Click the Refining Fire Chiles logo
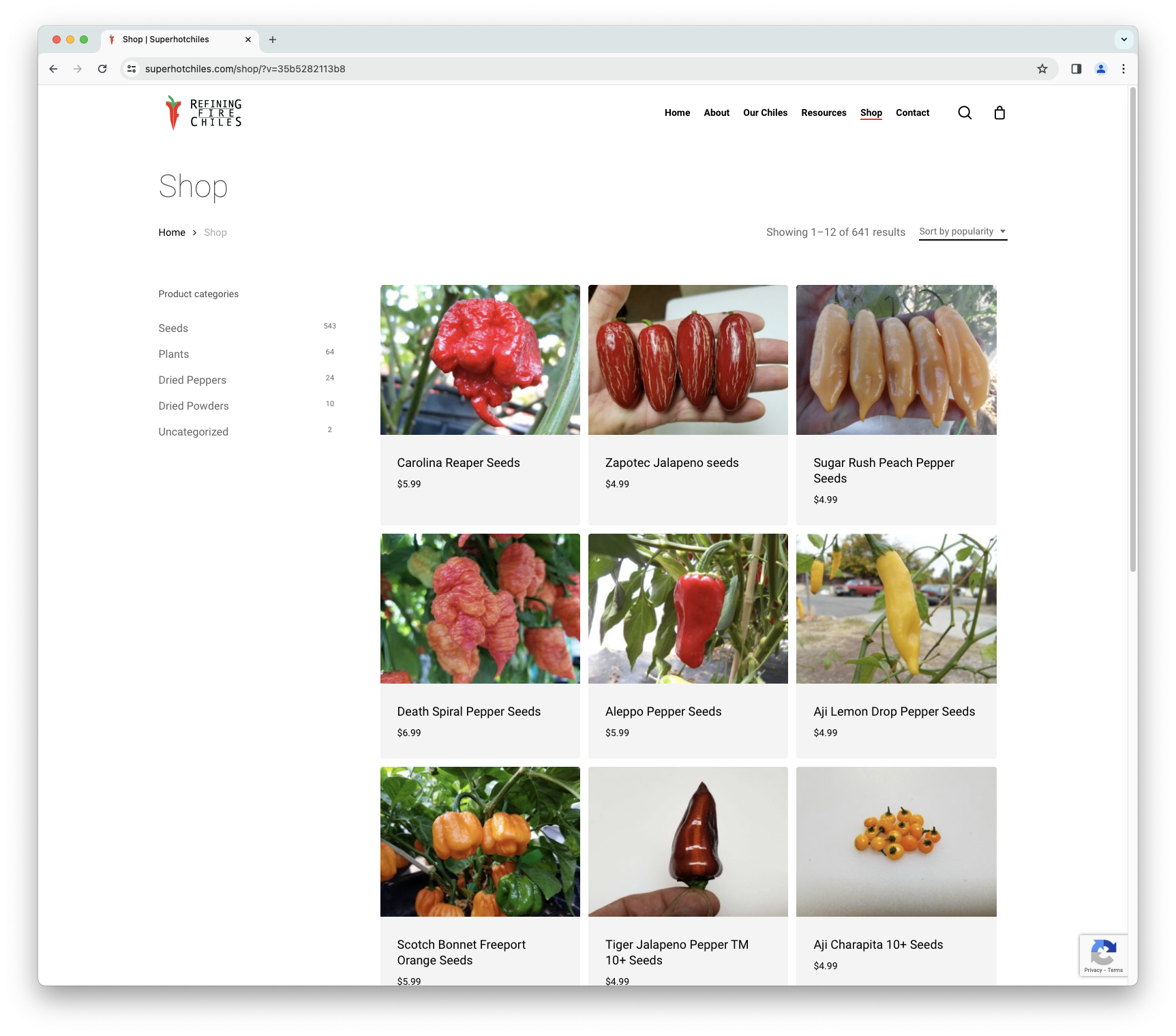1176x1036 pixels. 203,113
